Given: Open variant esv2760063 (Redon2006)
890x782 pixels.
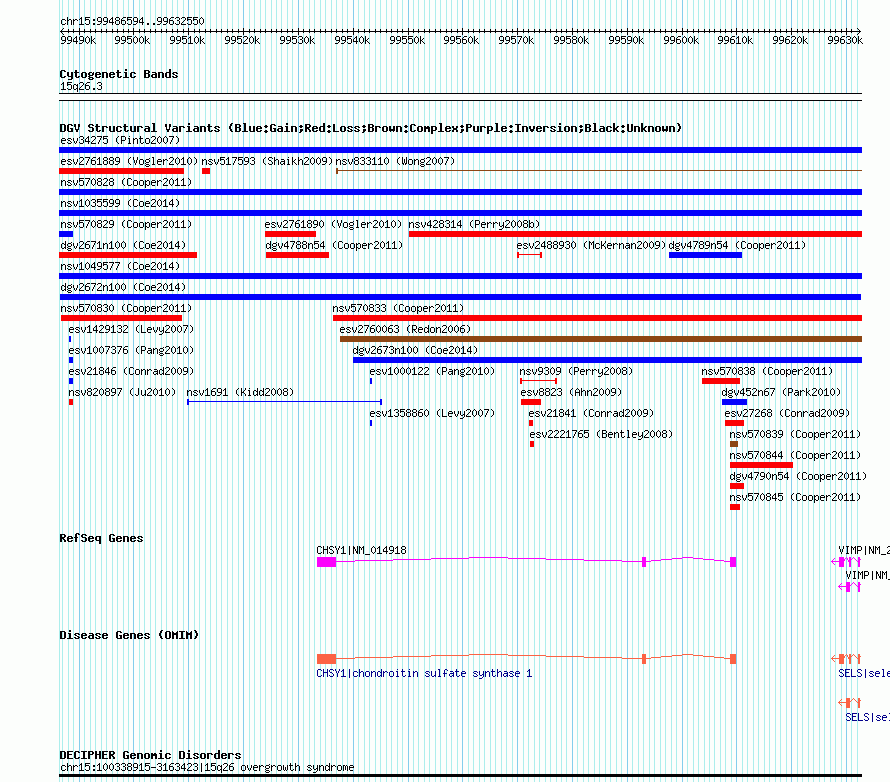Looking at the screenshot, I should pos(405,329).
